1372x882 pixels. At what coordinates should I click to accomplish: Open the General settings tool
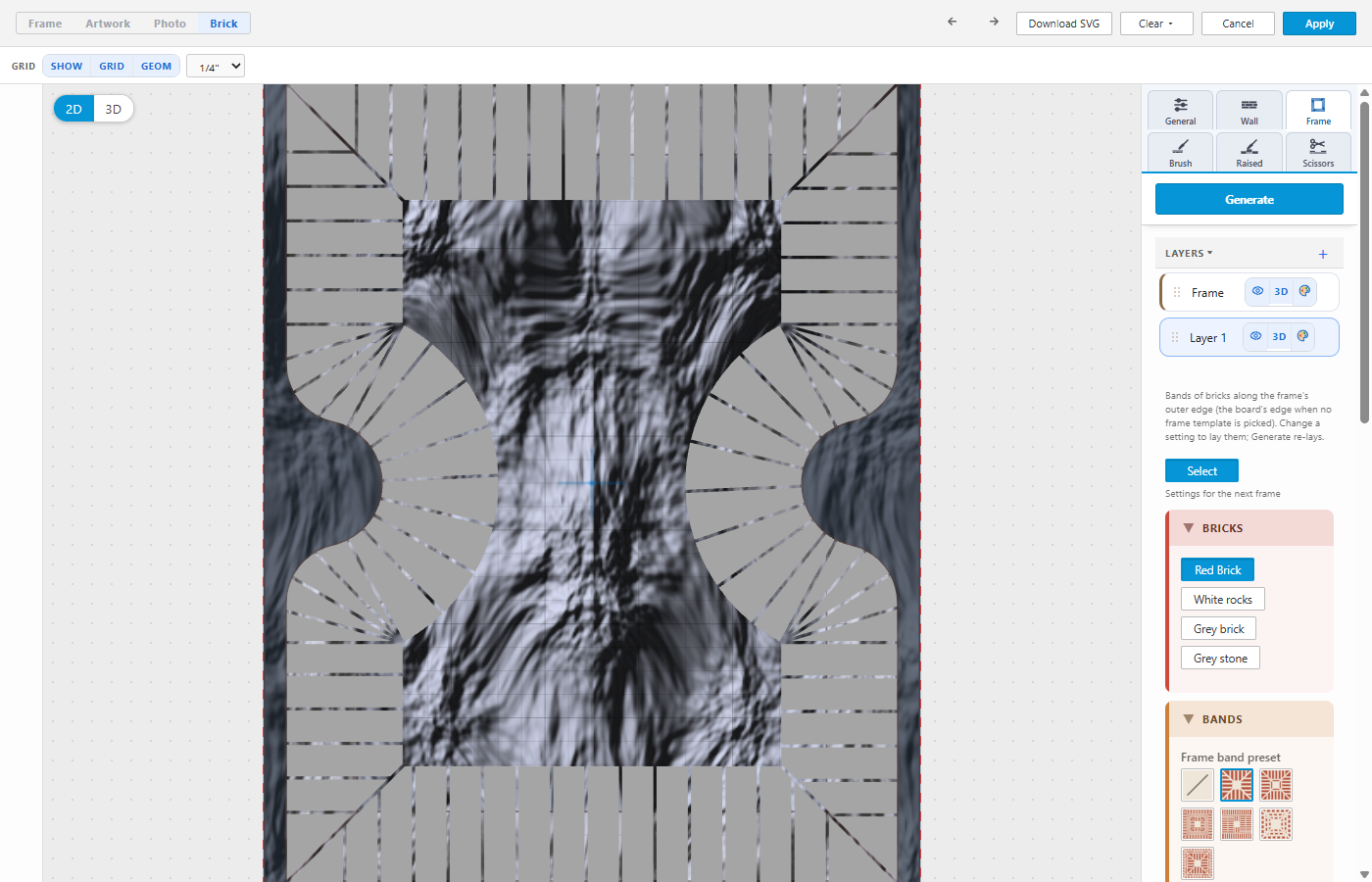click(x=1181, y=111)
